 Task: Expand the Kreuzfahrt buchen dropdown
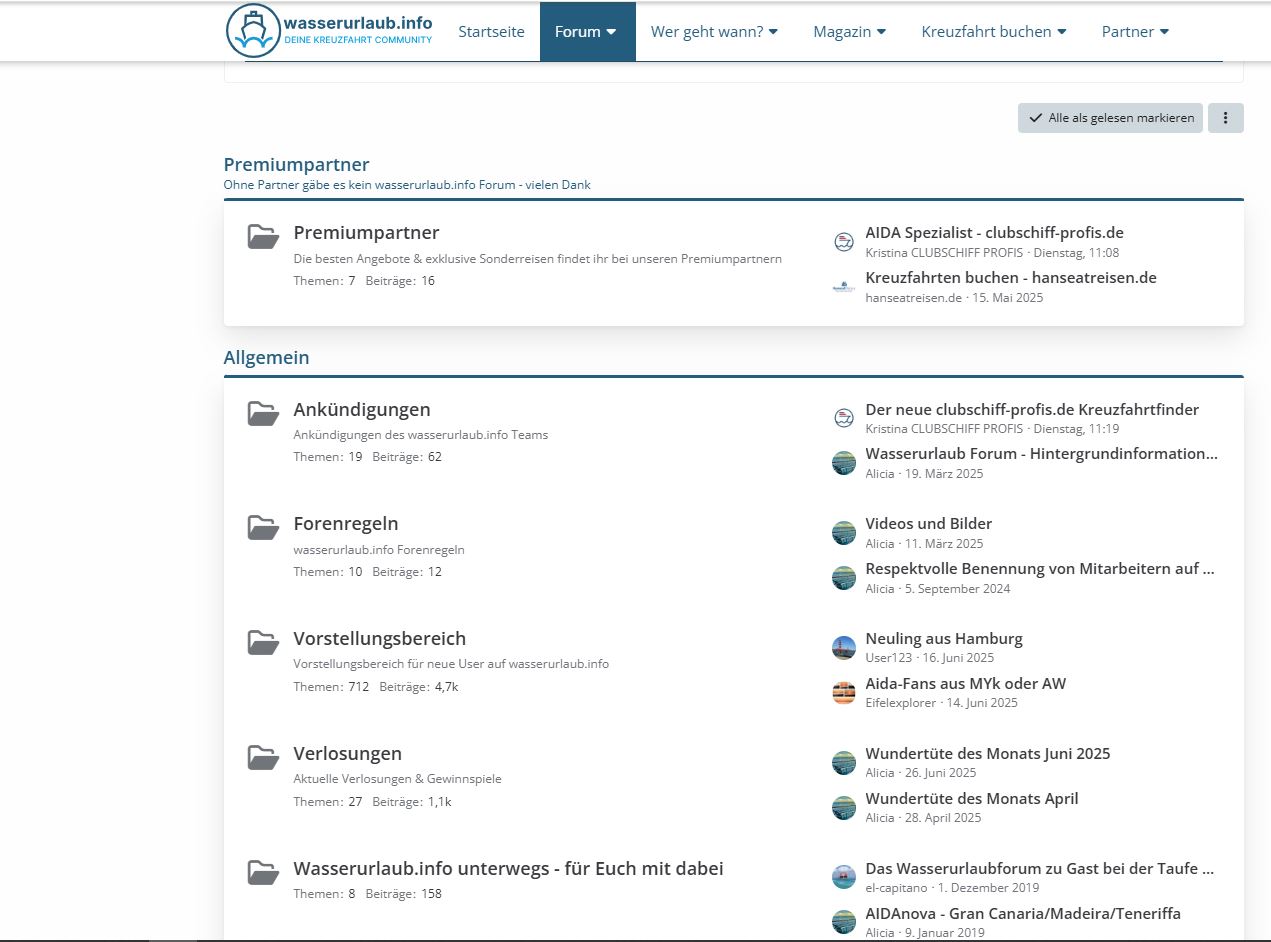994,32
